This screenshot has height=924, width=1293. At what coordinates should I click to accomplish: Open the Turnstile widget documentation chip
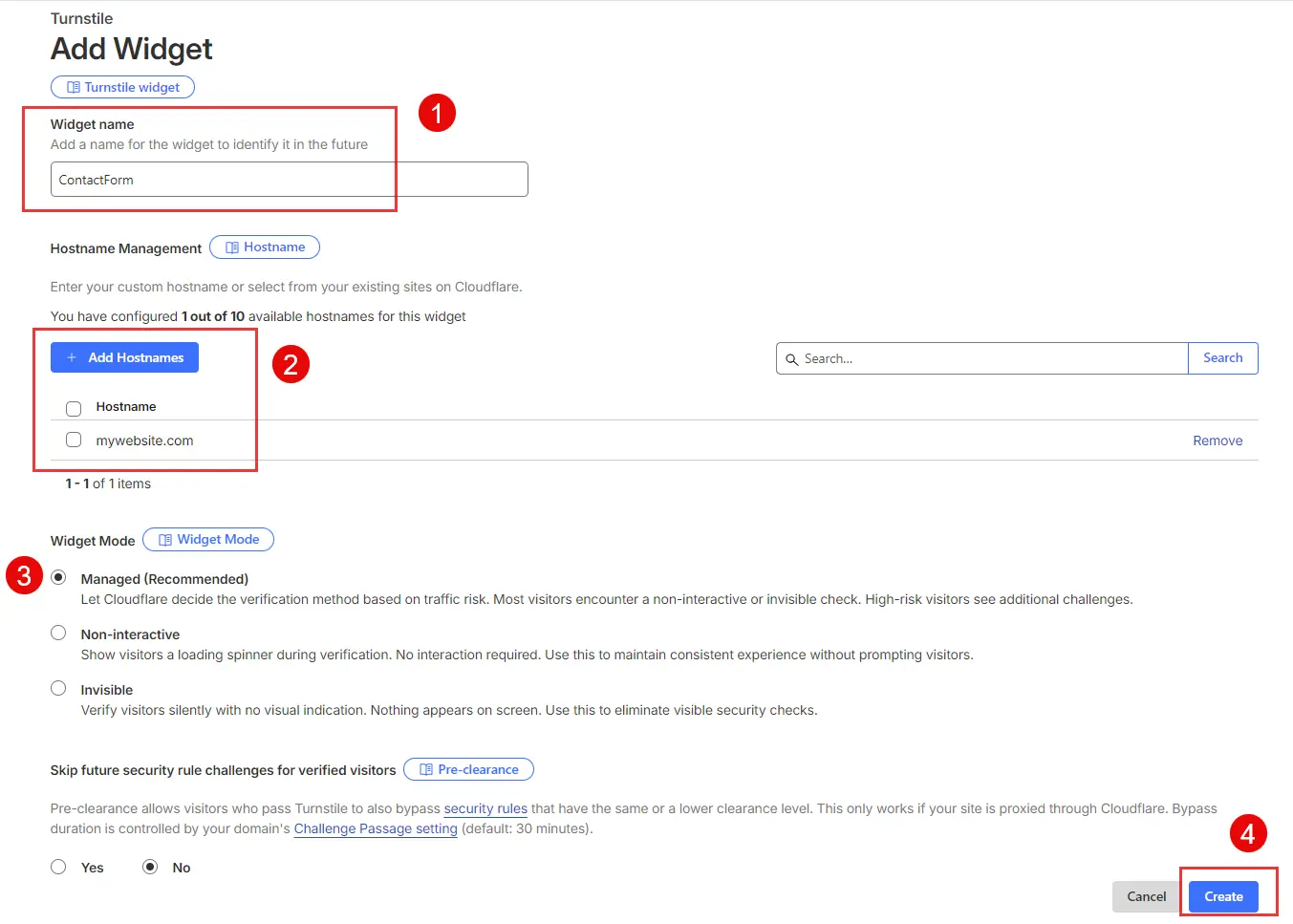(122, 86)
